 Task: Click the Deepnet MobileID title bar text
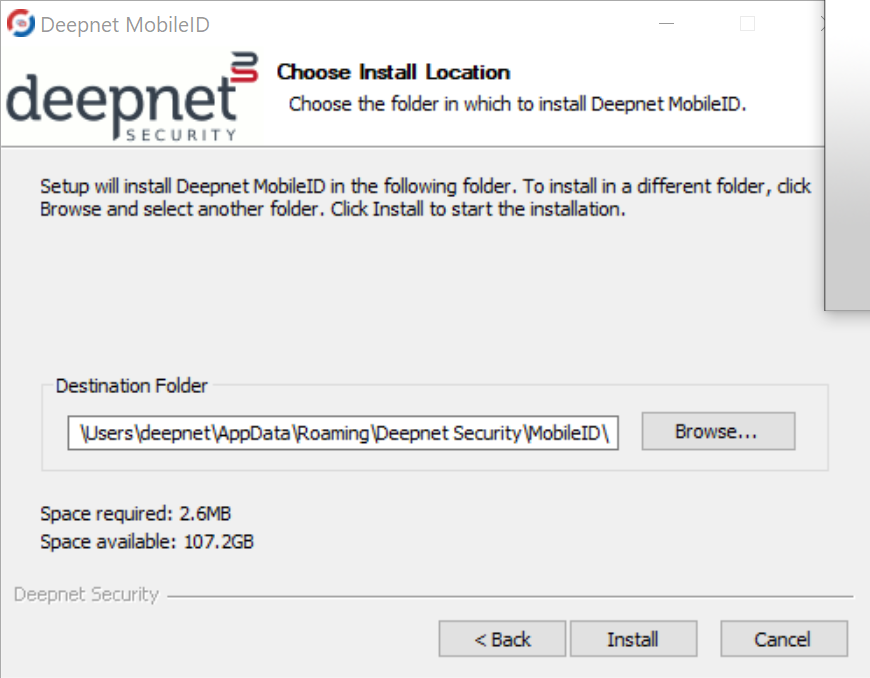coord(125,25)
